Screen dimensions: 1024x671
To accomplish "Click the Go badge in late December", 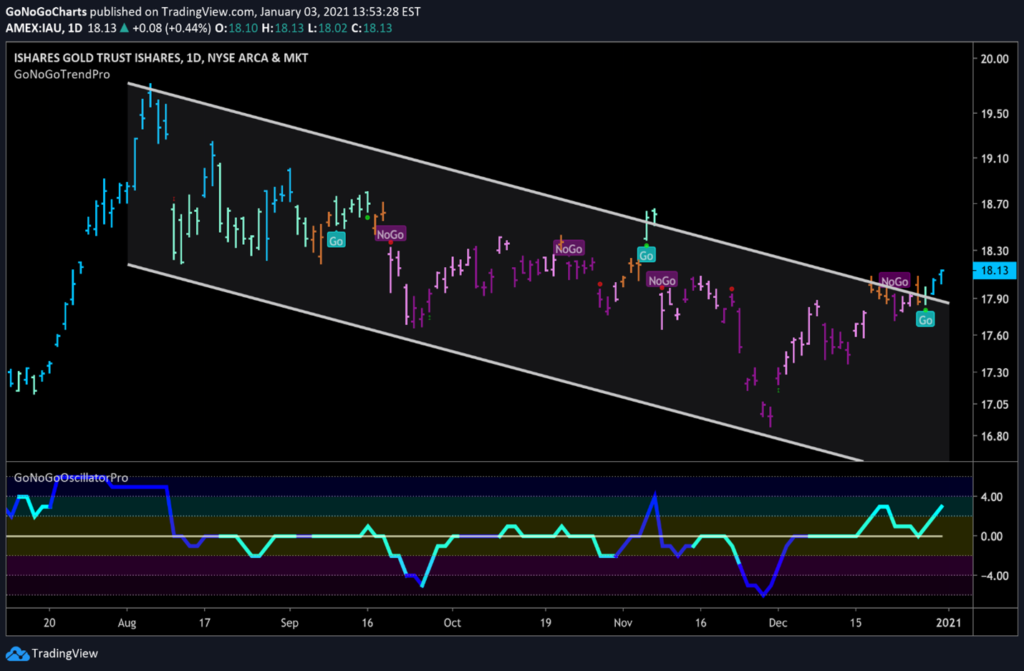I will 925,319.
